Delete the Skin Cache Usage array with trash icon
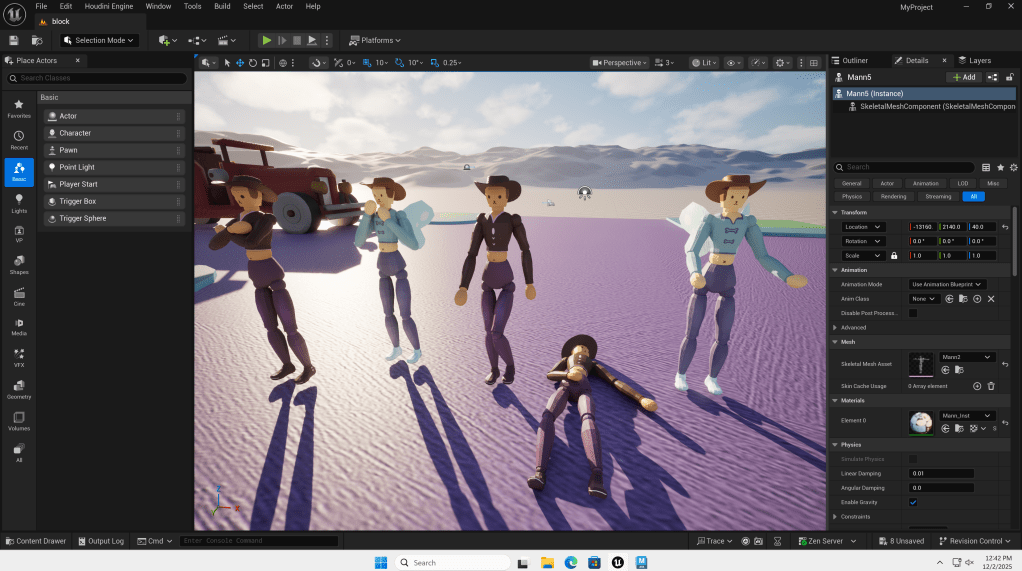 [991, 386]
